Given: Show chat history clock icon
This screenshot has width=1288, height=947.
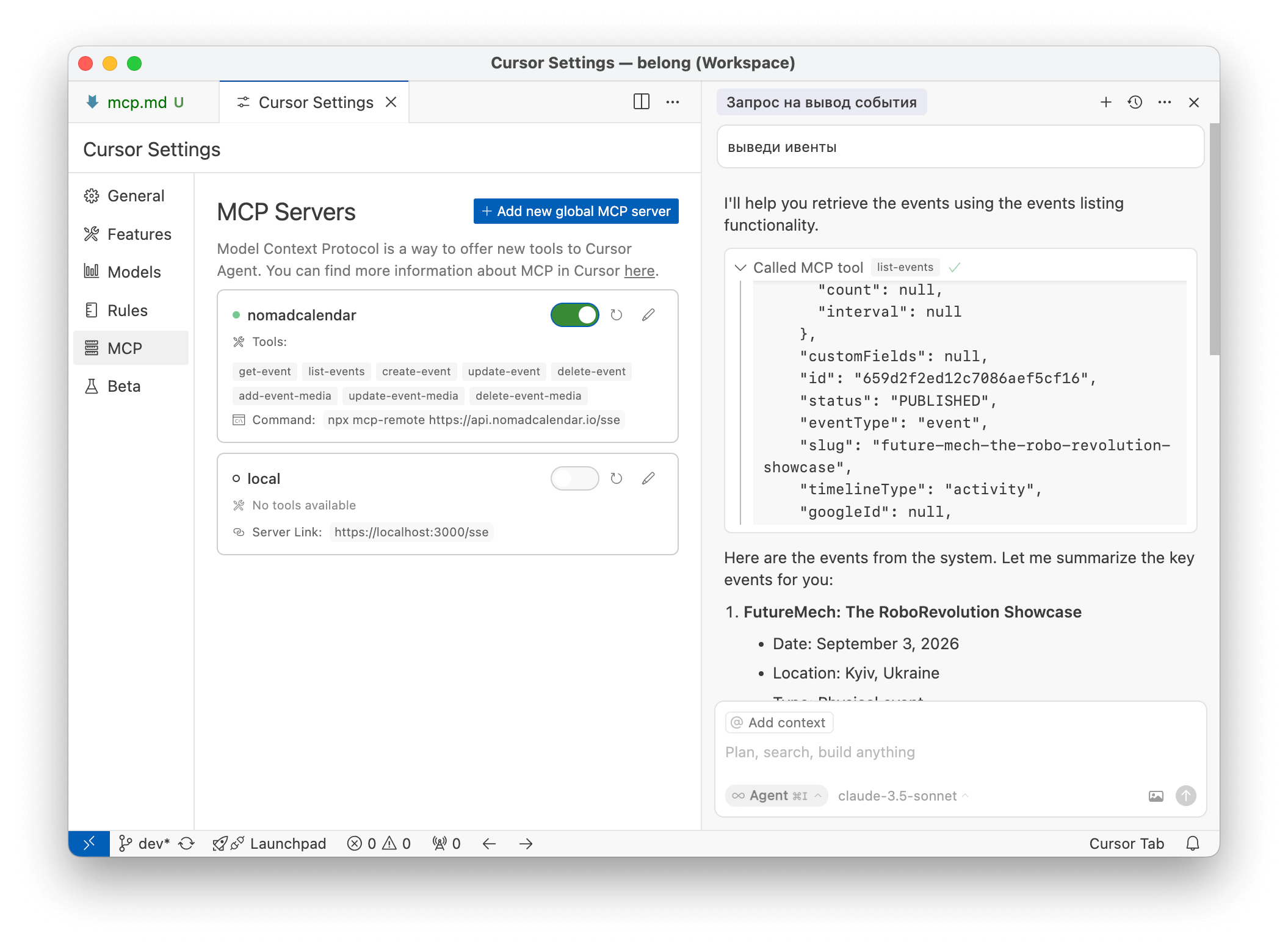Looking at the screenshot, I should coord(1135,102).
